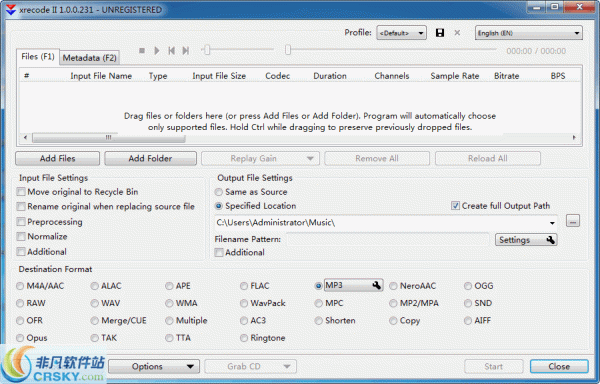Open the Options dropdown menu

click(x=154, y=366)
